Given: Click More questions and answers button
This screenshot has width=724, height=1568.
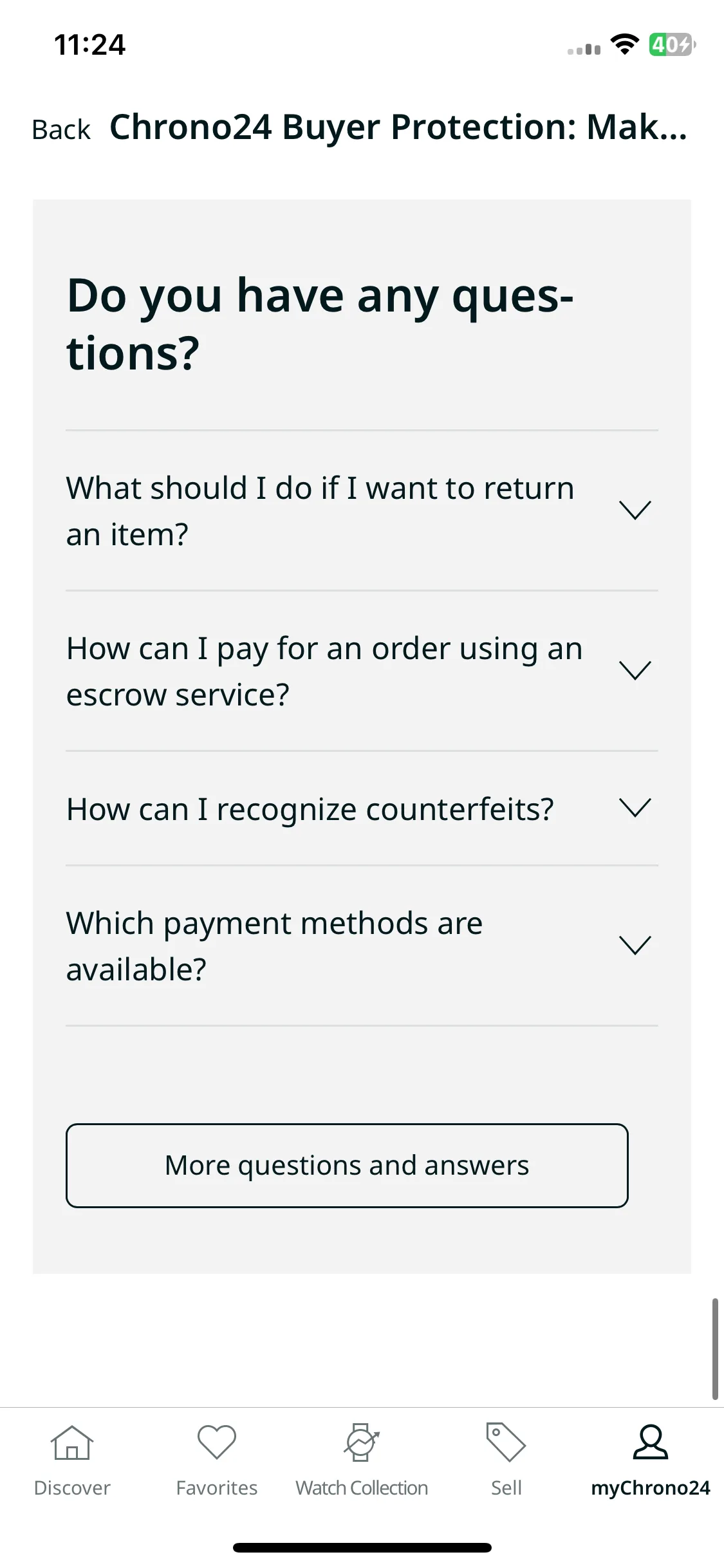Looking at the screenshot, I should 347,1166.
